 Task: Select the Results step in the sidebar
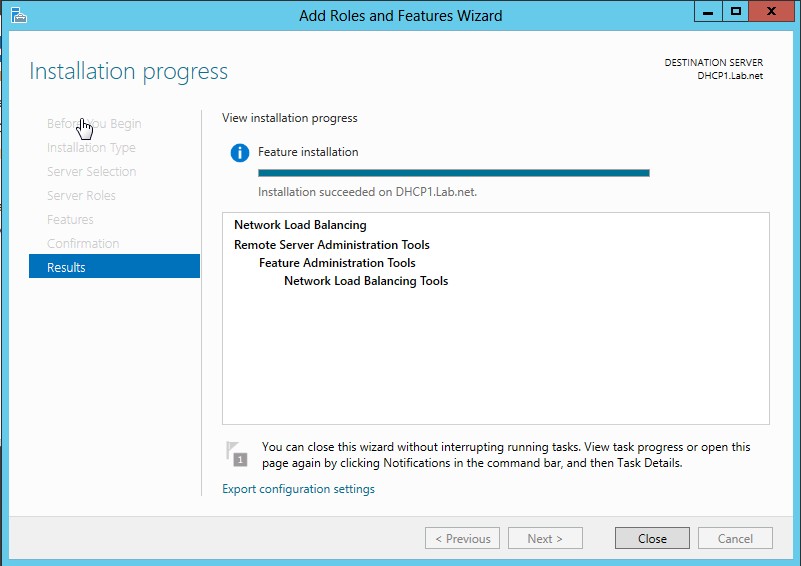click(x=114, y=267)
